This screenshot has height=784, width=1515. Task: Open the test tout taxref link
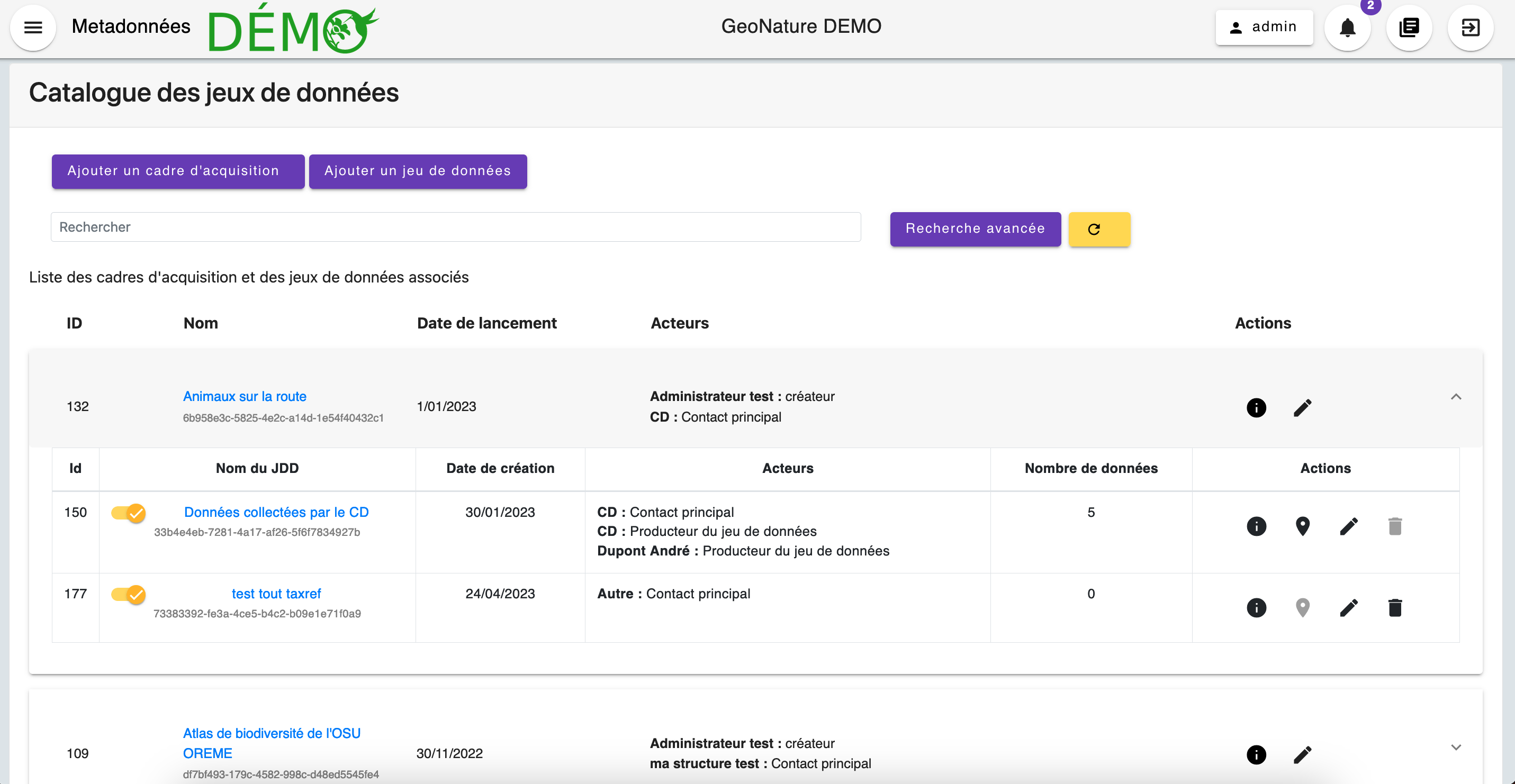[276, 594]
